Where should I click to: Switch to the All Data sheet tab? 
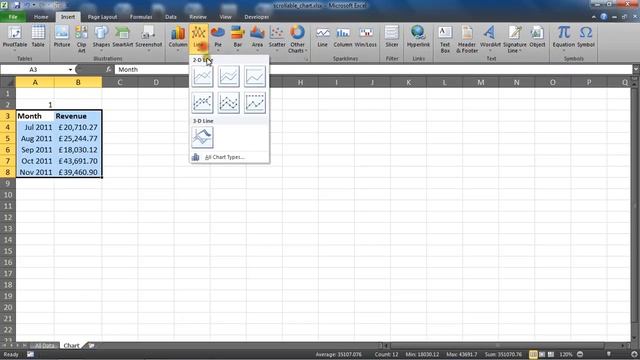click(x=44, y=346)
